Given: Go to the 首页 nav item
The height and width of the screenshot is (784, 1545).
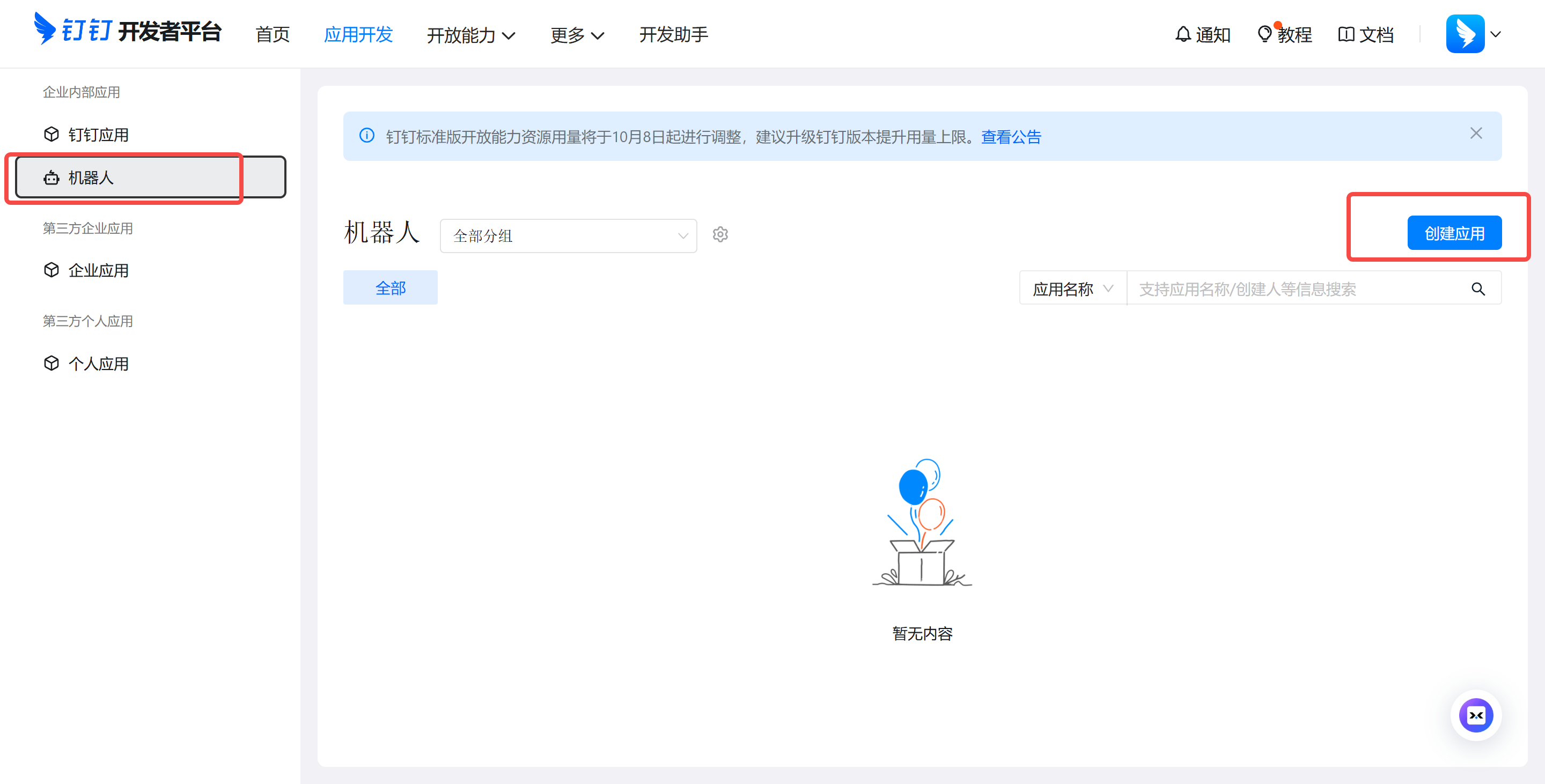Looking at the screenshot, I should [x=273, y=35].
